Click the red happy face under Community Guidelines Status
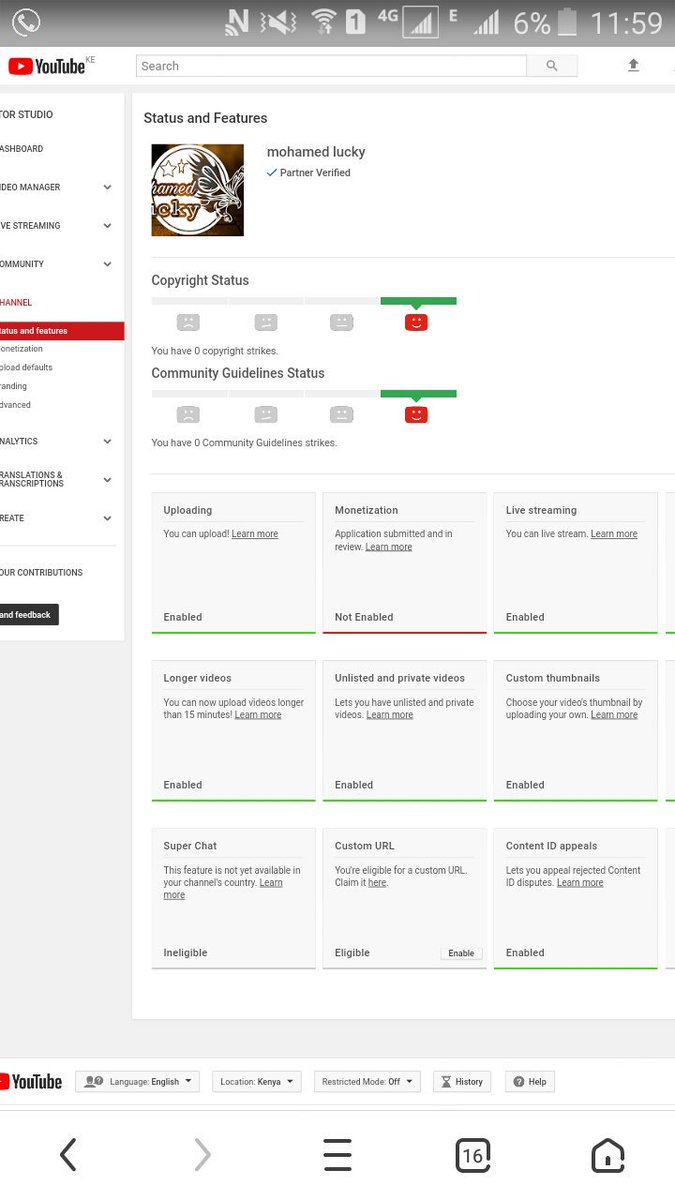 [x=417, y=414]
